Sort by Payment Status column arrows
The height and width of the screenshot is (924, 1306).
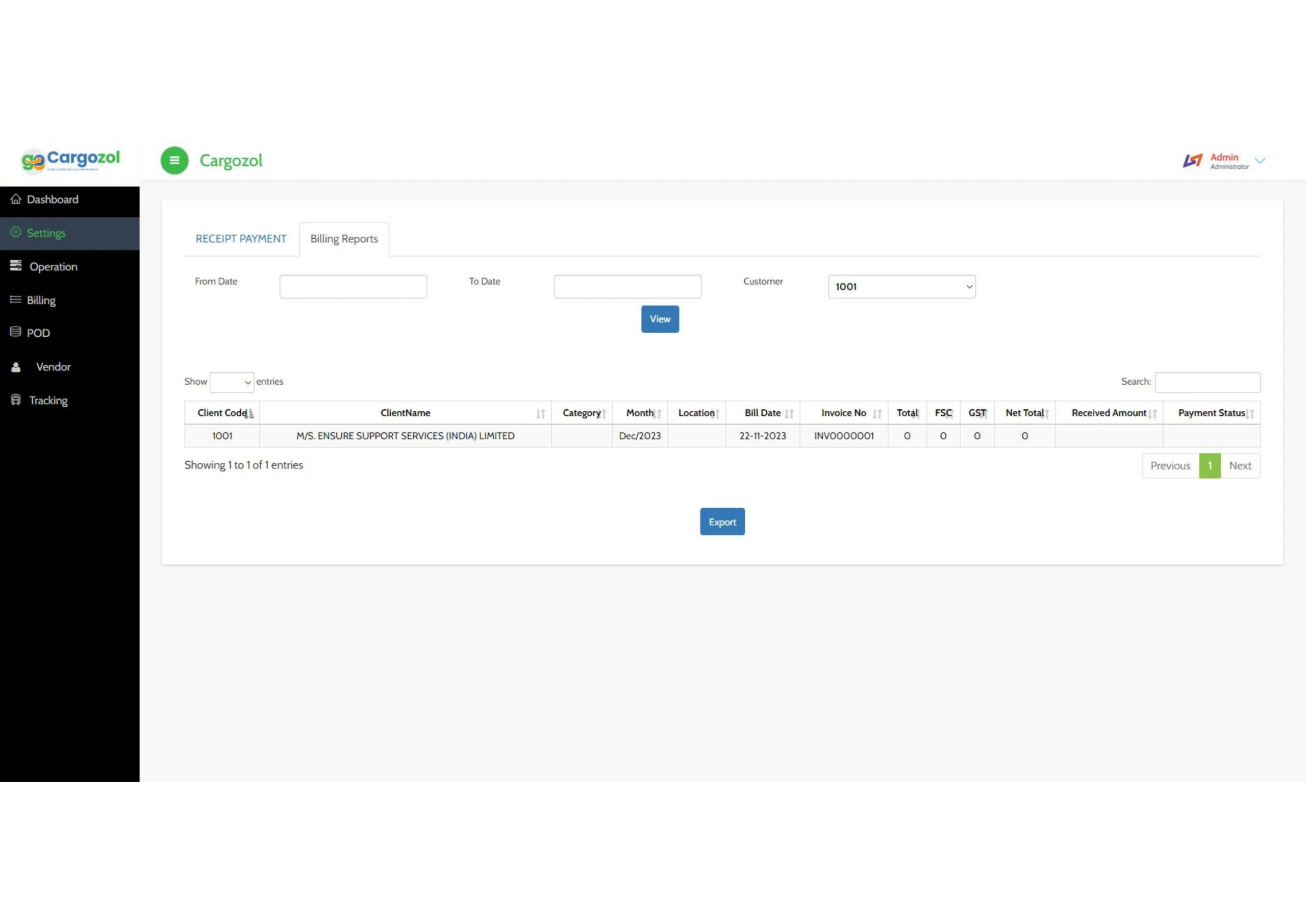tap(1250, 414)
